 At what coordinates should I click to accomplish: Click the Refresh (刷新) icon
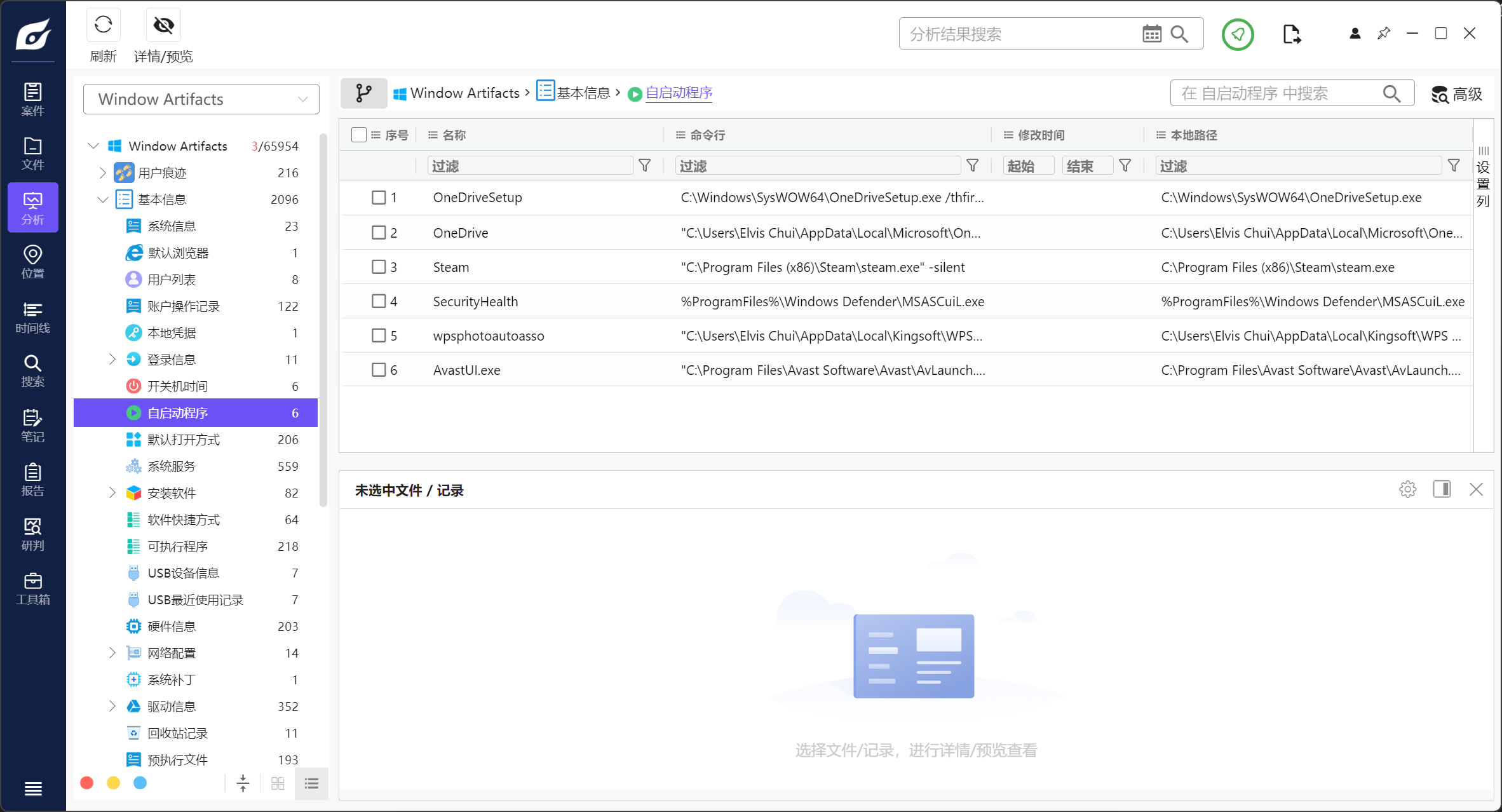(x=103, y=25)
